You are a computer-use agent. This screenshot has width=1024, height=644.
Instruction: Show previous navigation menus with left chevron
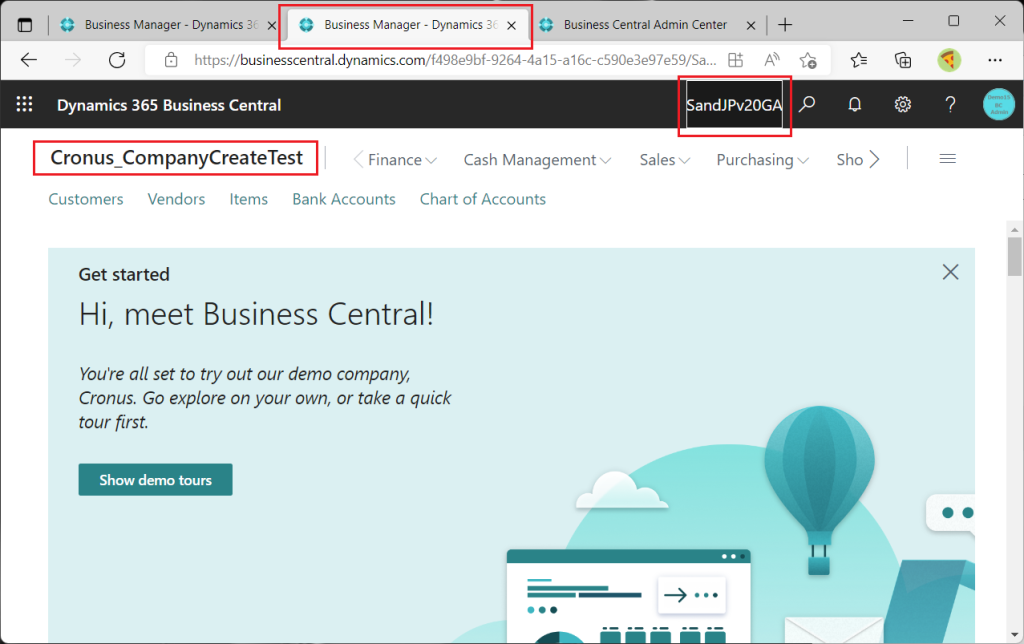point(358,159)
